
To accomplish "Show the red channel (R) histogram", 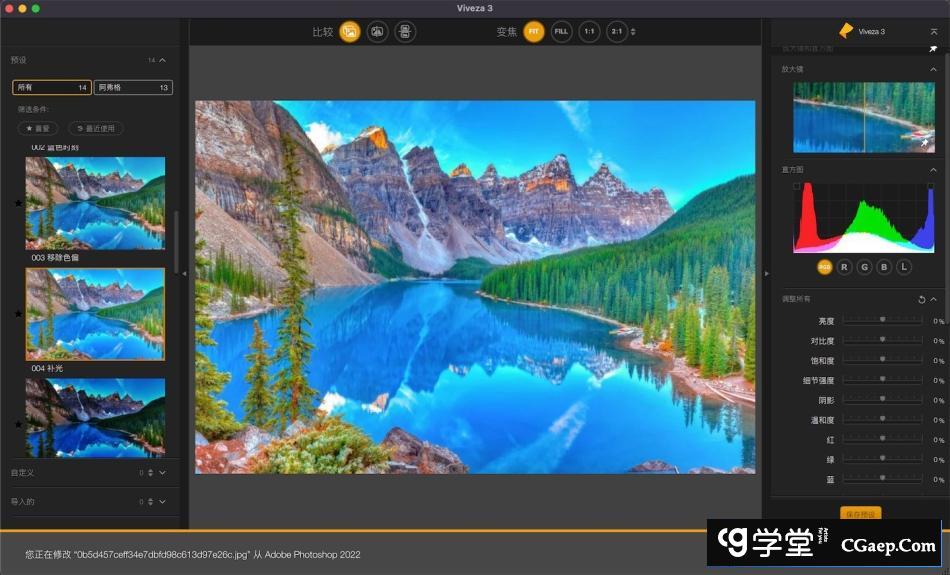I will (844, 267).
